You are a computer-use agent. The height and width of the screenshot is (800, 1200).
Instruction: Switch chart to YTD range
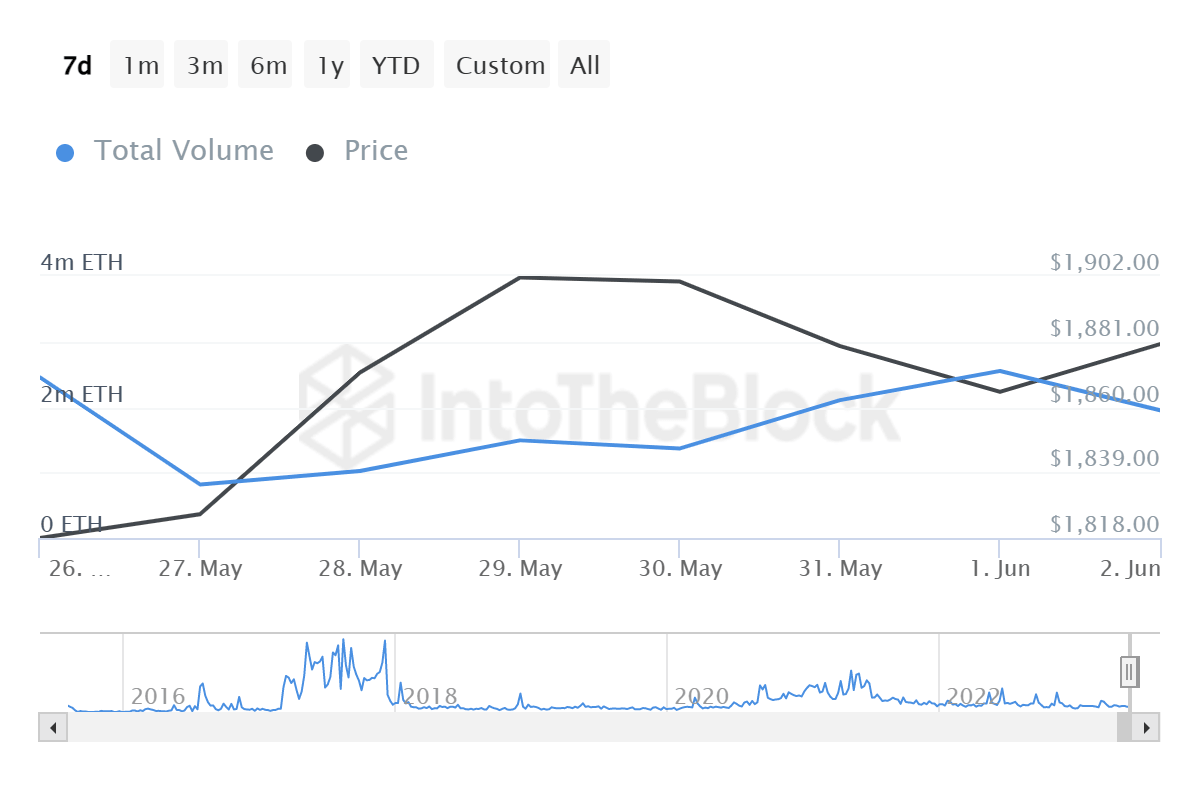(396, 66)
